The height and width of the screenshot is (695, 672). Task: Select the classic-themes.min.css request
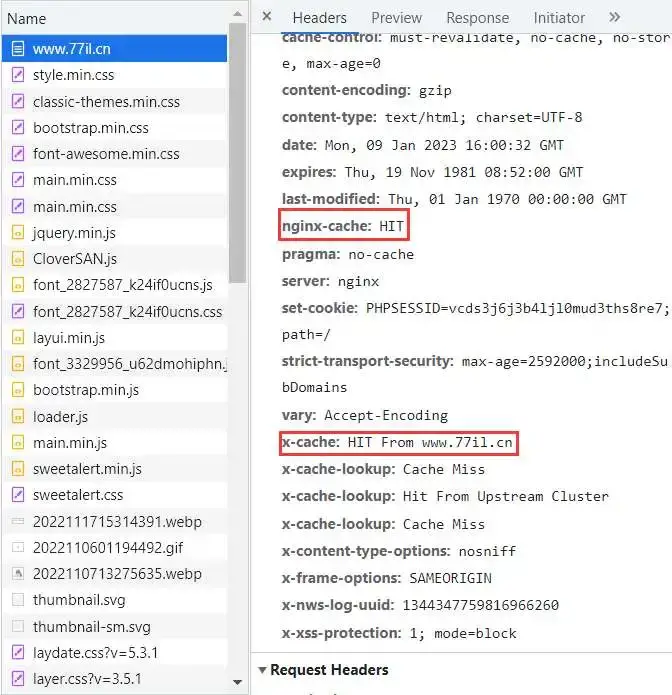click(x=106, y=102)
